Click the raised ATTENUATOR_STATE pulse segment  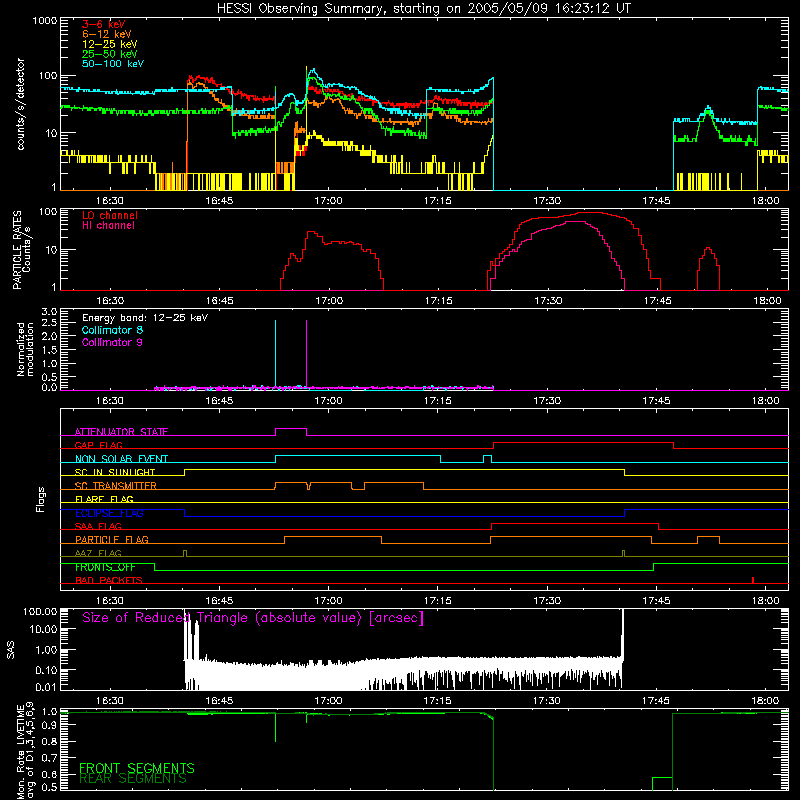[291, 429]
